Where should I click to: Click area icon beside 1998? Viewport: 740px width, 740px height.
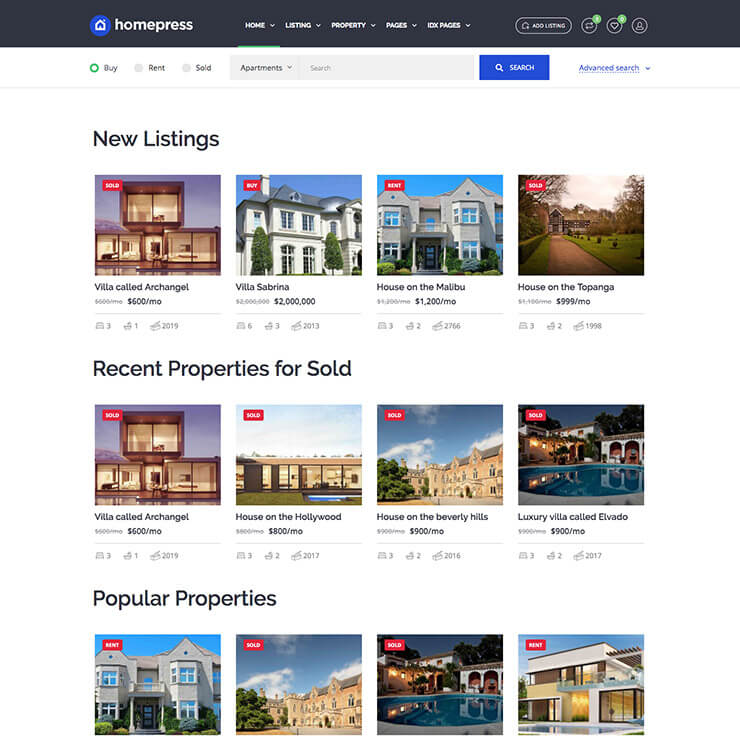point(579,326)
